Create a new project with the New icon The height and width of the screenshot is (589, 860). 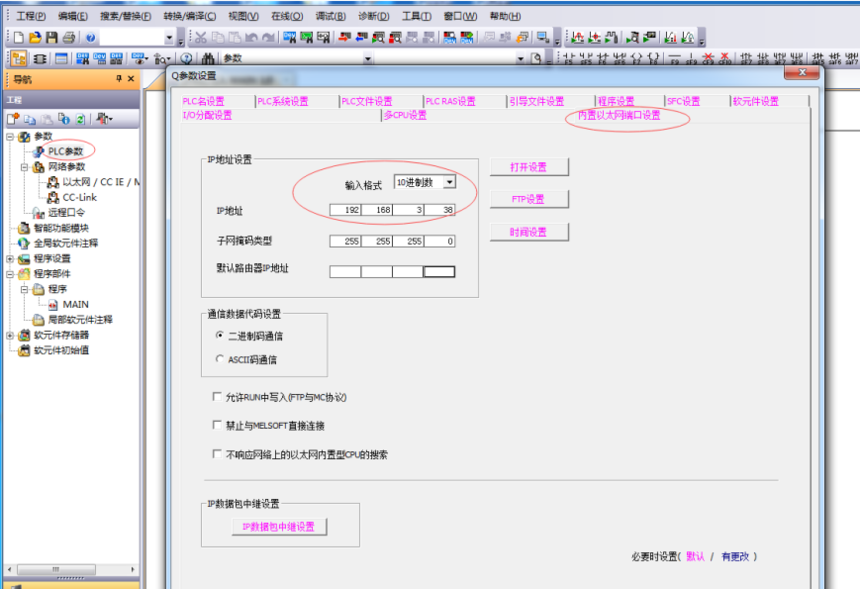19,37
